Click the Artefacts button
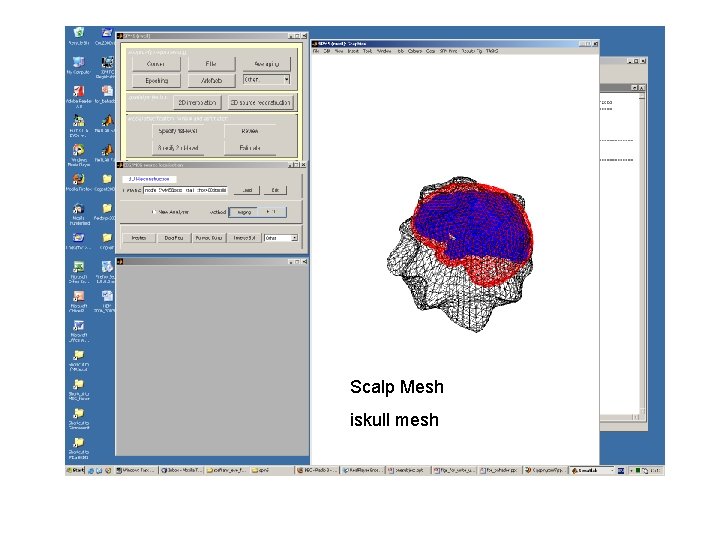720x540 pixels. [211, 80]
